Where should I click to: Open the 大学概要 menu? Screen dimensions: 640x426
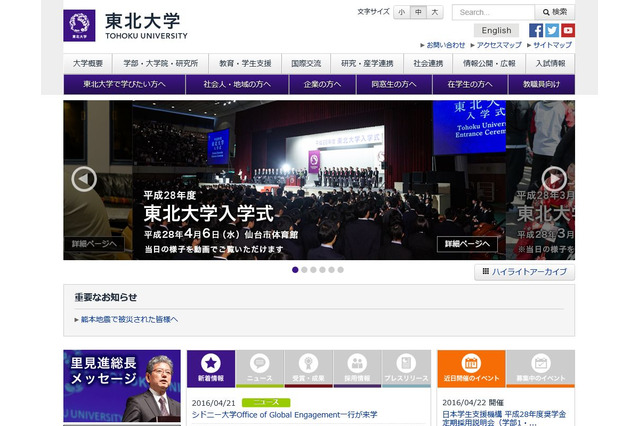click(88, 63)
